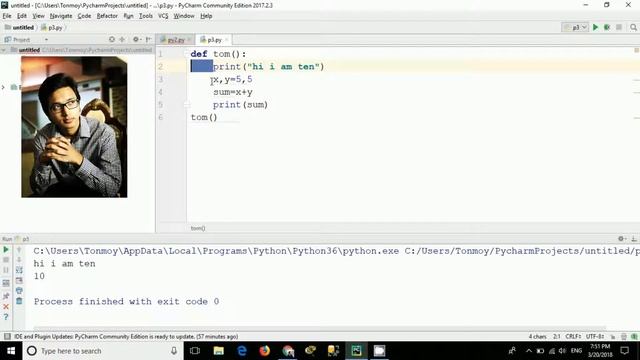Click the tool windows toggle in status bar corner

point(7,336)
